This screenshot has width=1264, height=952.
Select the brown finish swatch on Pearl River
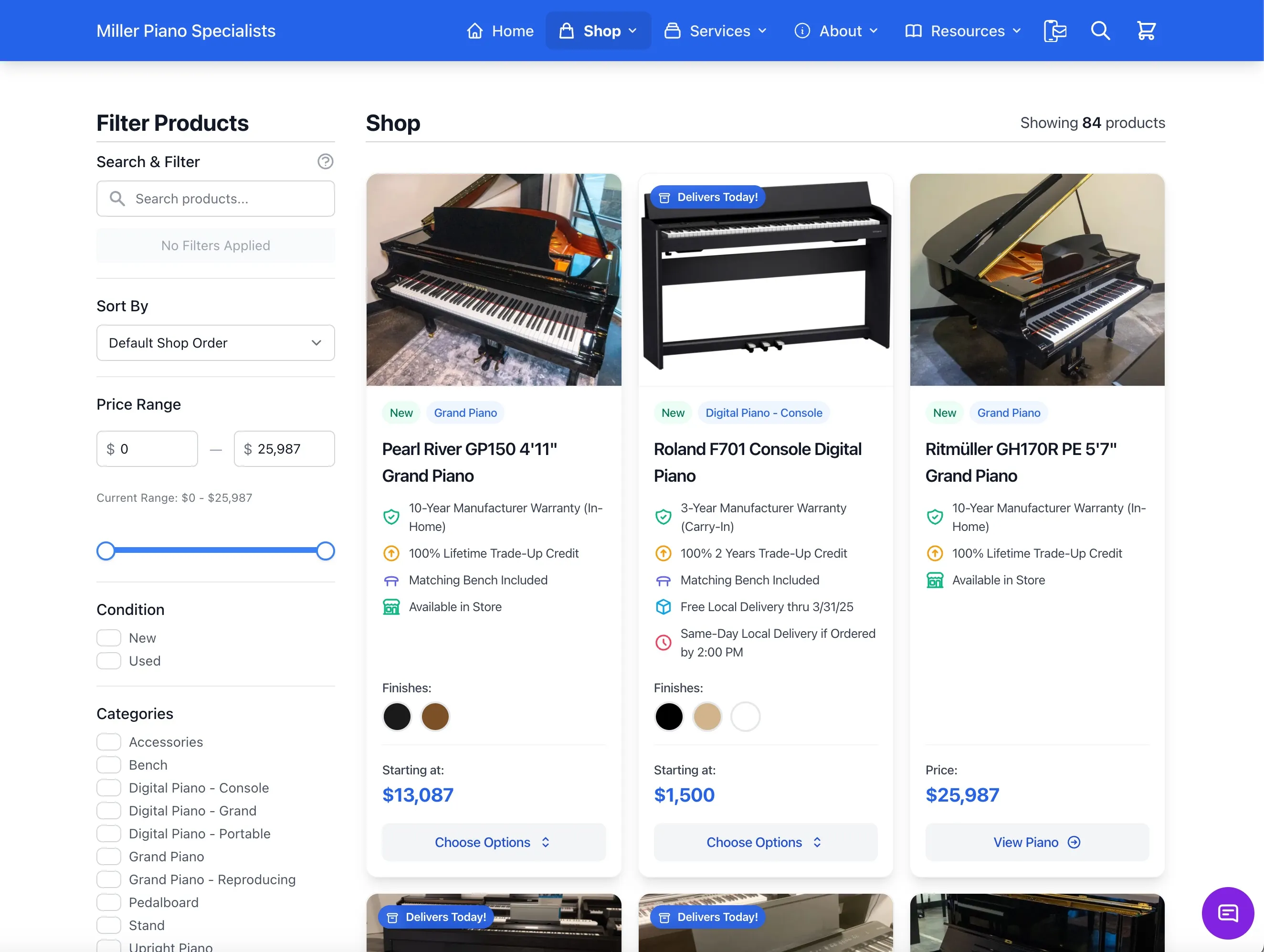[435, 717]
